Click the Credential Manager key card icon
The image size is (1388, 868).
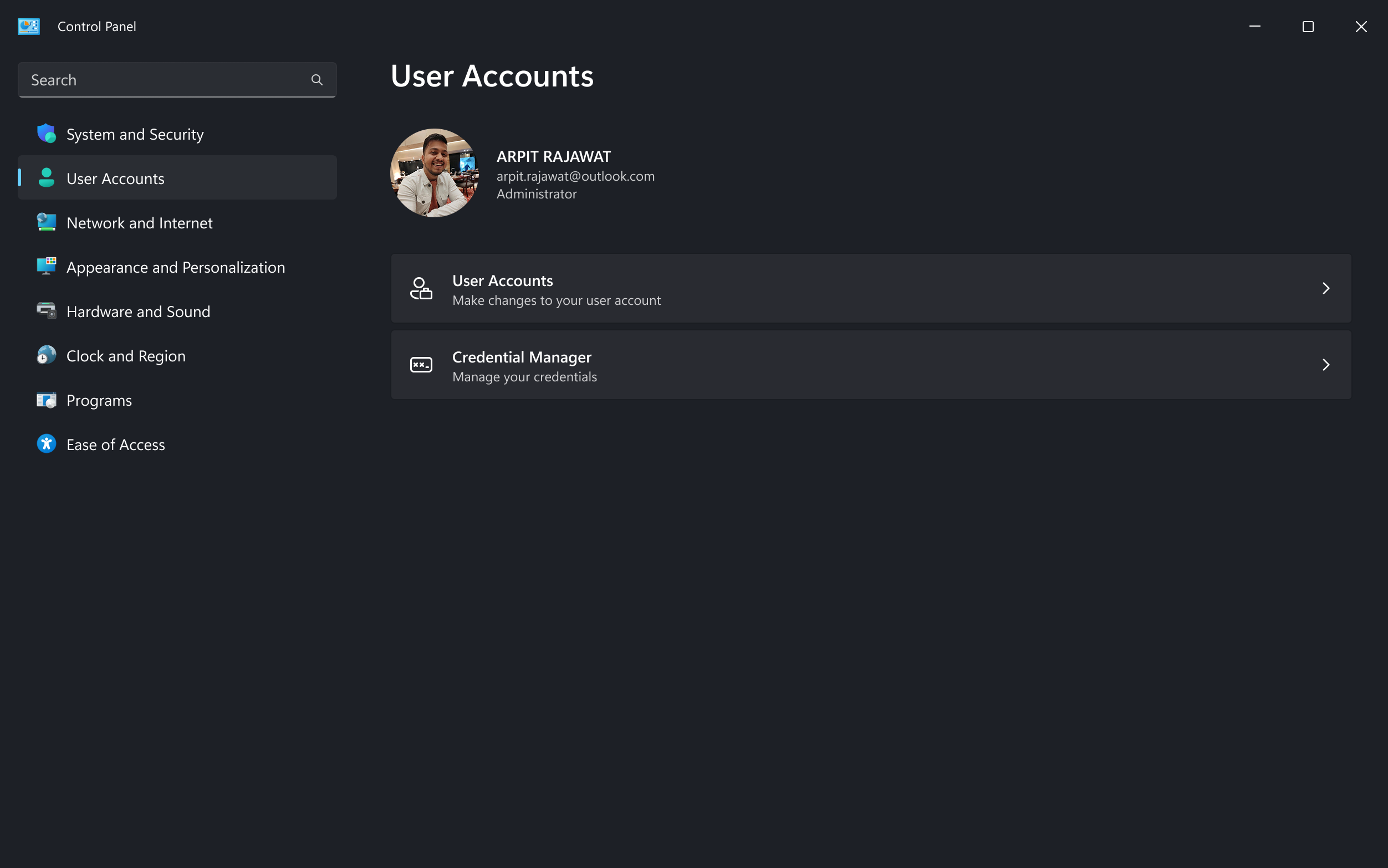click(420, 365)
